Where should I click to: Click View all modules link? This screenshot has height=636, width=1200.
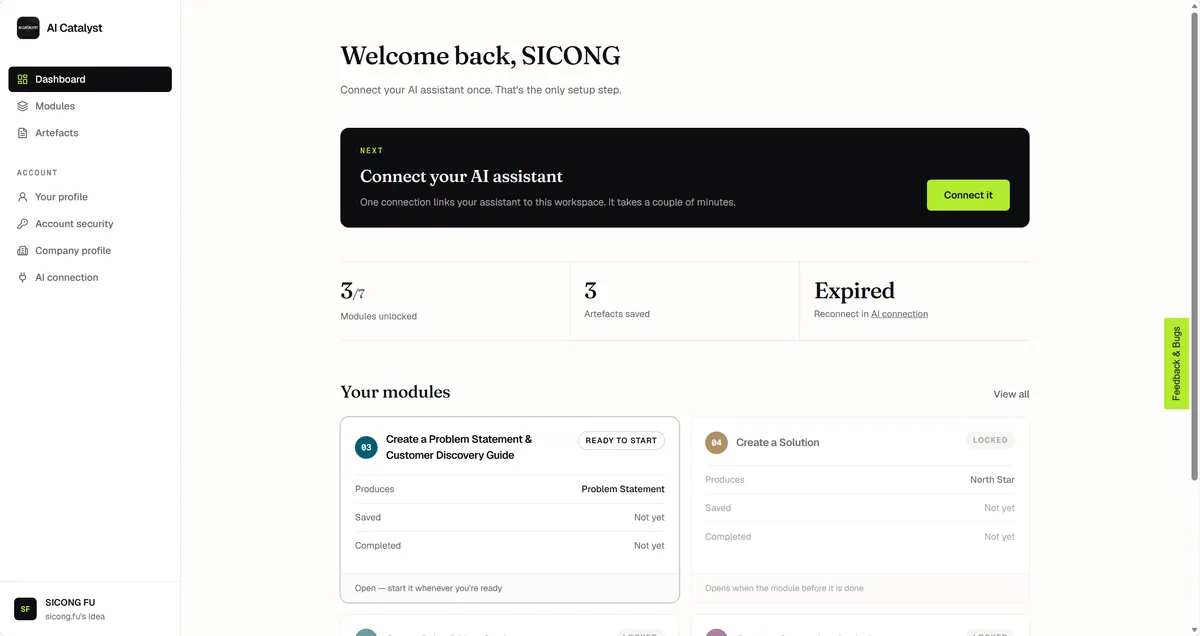(x=1011, y=394)
